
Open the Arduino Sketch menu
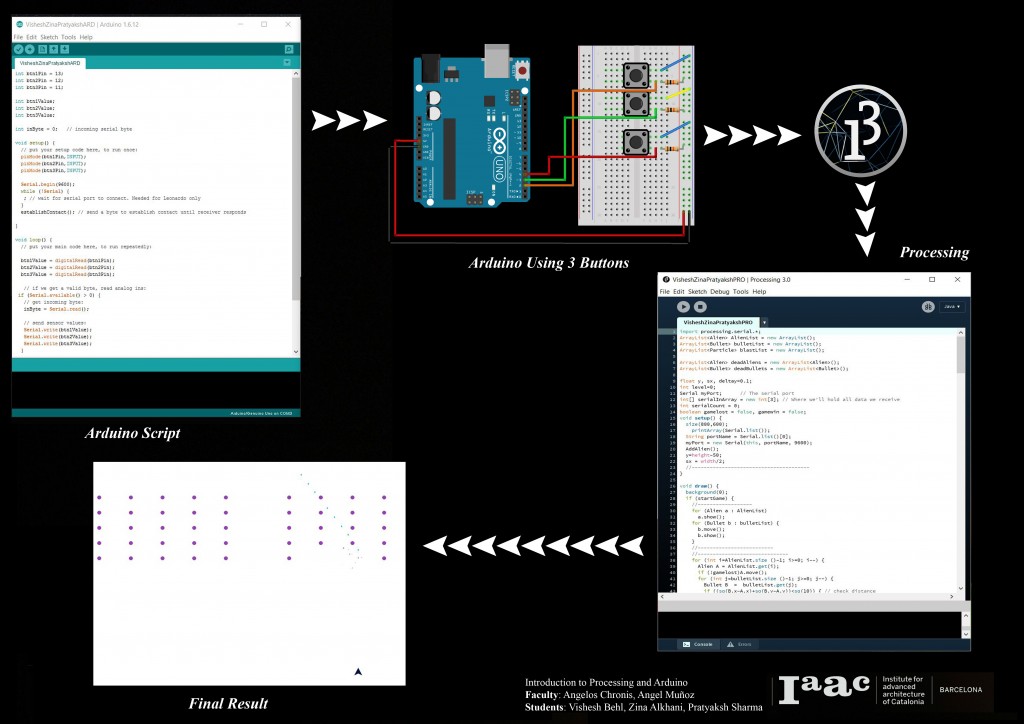pos(48,37)
